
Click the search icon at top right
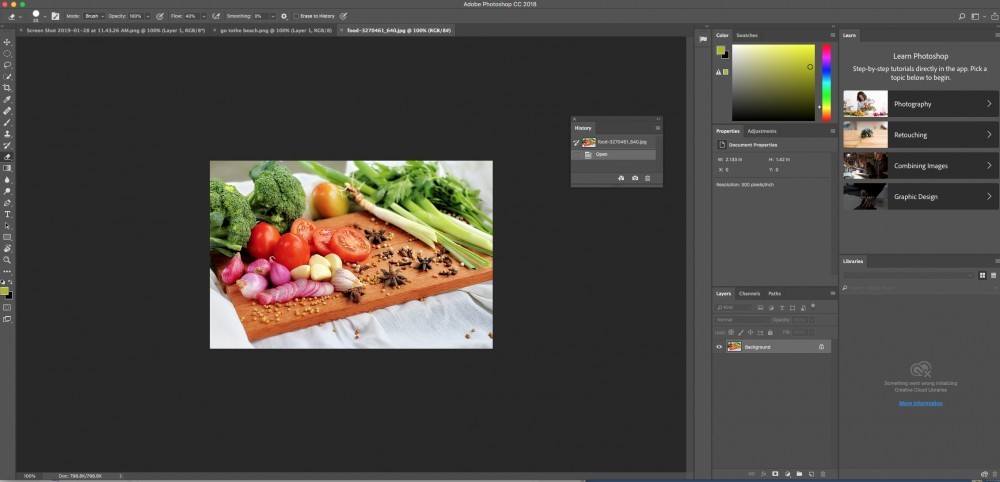pos(962,16)
